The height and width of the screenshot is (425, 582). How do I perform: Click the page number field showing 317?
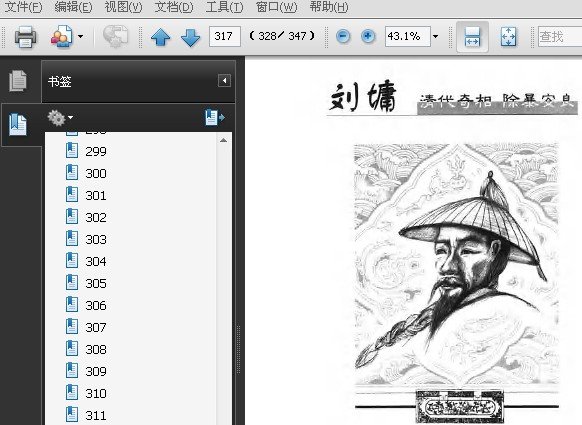pos(225,36)
